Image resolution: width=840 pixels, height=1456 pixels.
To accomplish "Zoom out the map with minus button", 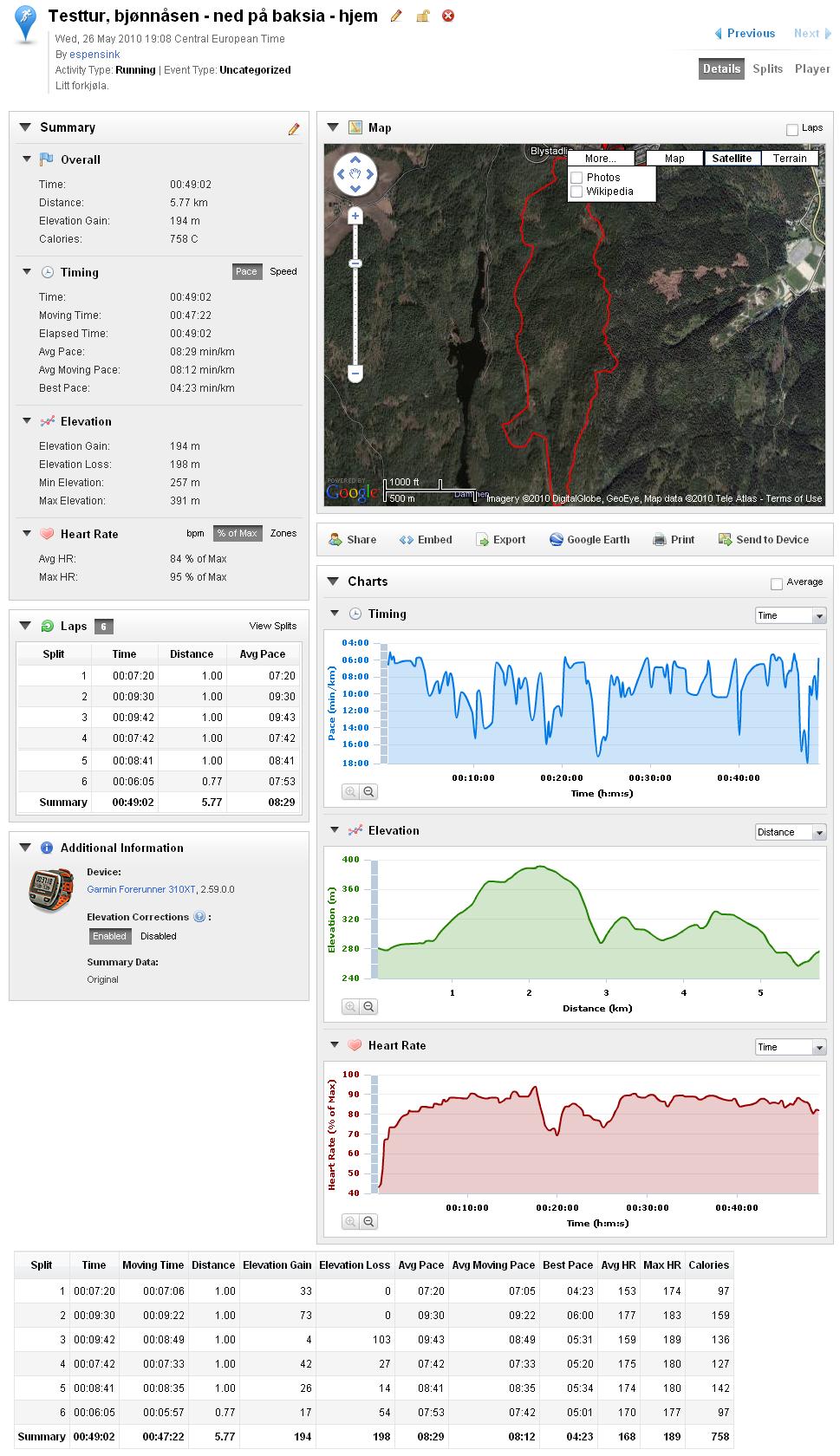I will click(x=355, y=374).
